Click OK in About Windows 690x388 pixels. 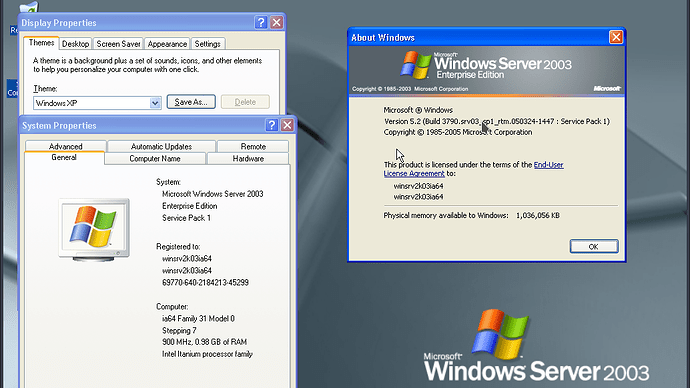point(594,246)
